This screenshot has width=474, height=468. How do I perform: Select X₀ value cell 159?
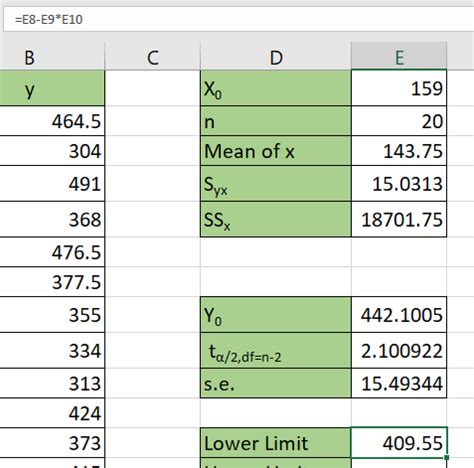(x=399, y=88)
